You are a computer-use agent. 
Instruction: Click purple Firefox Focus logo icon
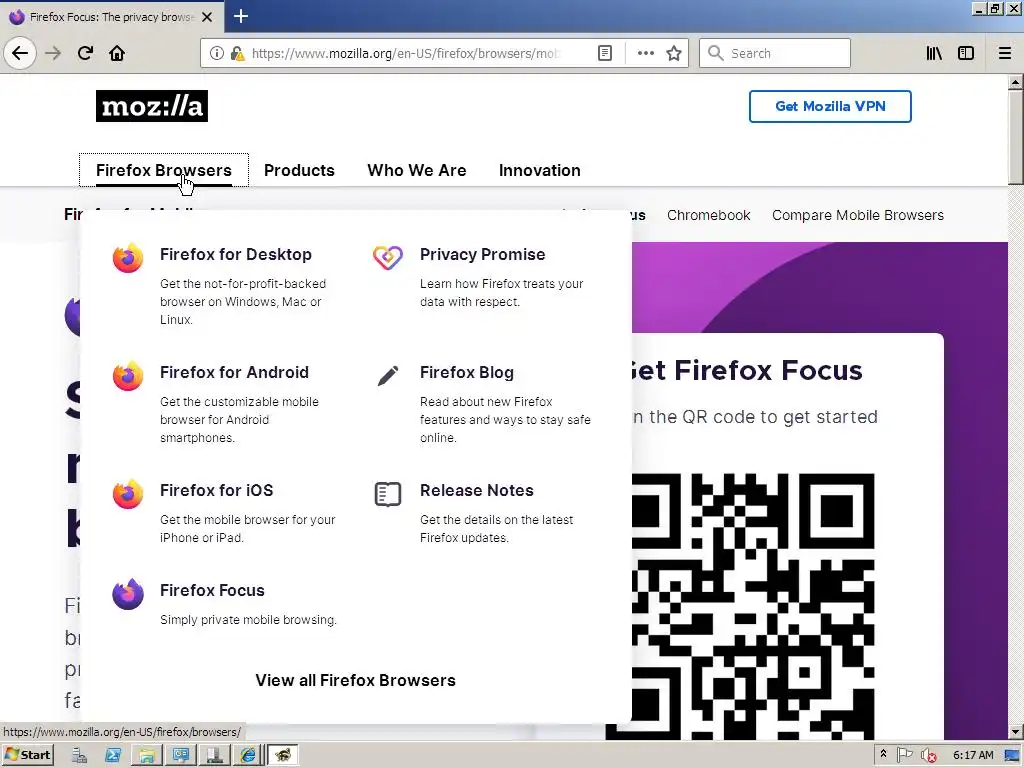point(128,594)
